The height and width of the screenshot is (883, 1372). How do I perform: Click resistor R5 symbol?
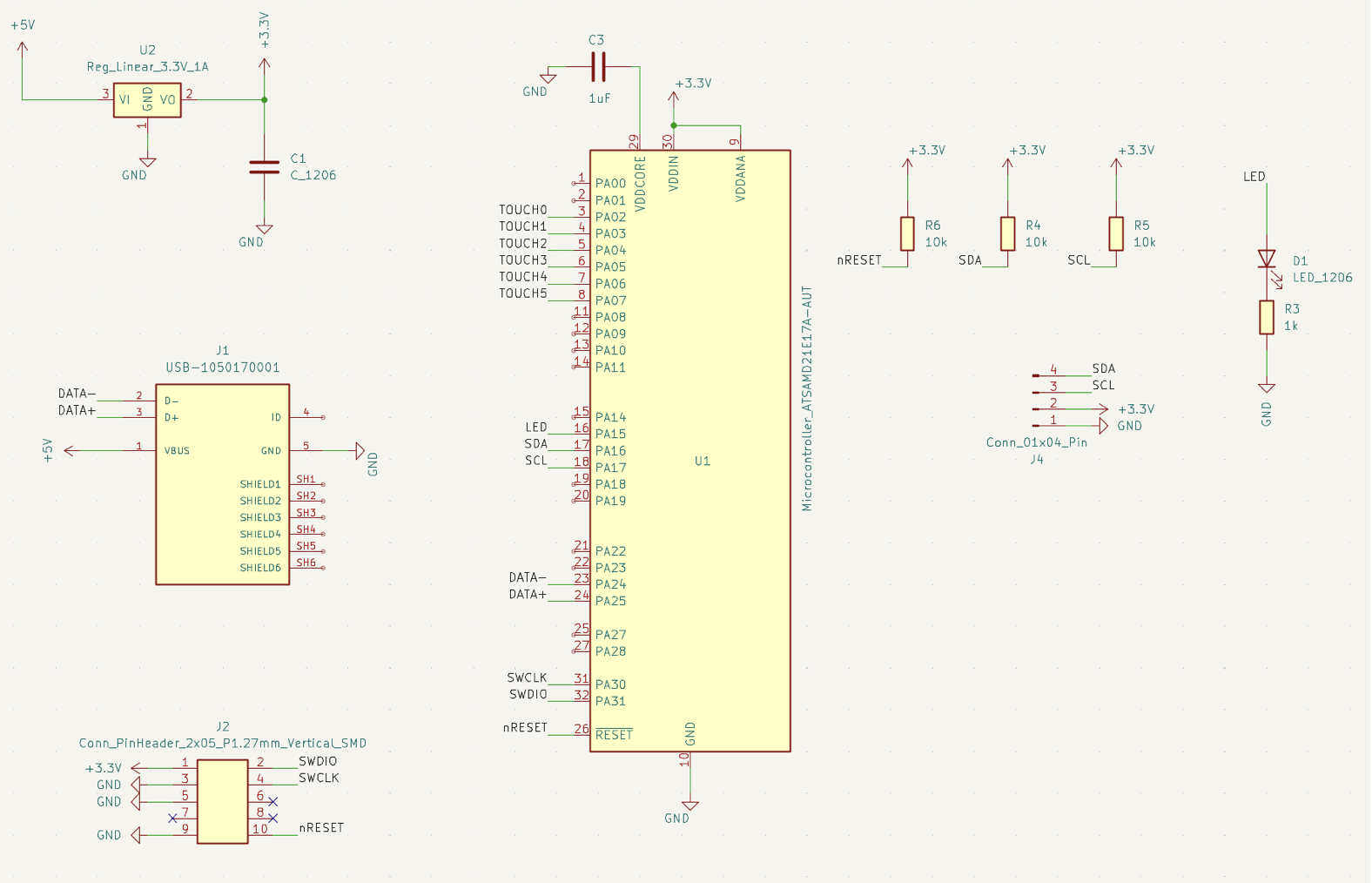pyautogui.click(x=1116, y=233)
